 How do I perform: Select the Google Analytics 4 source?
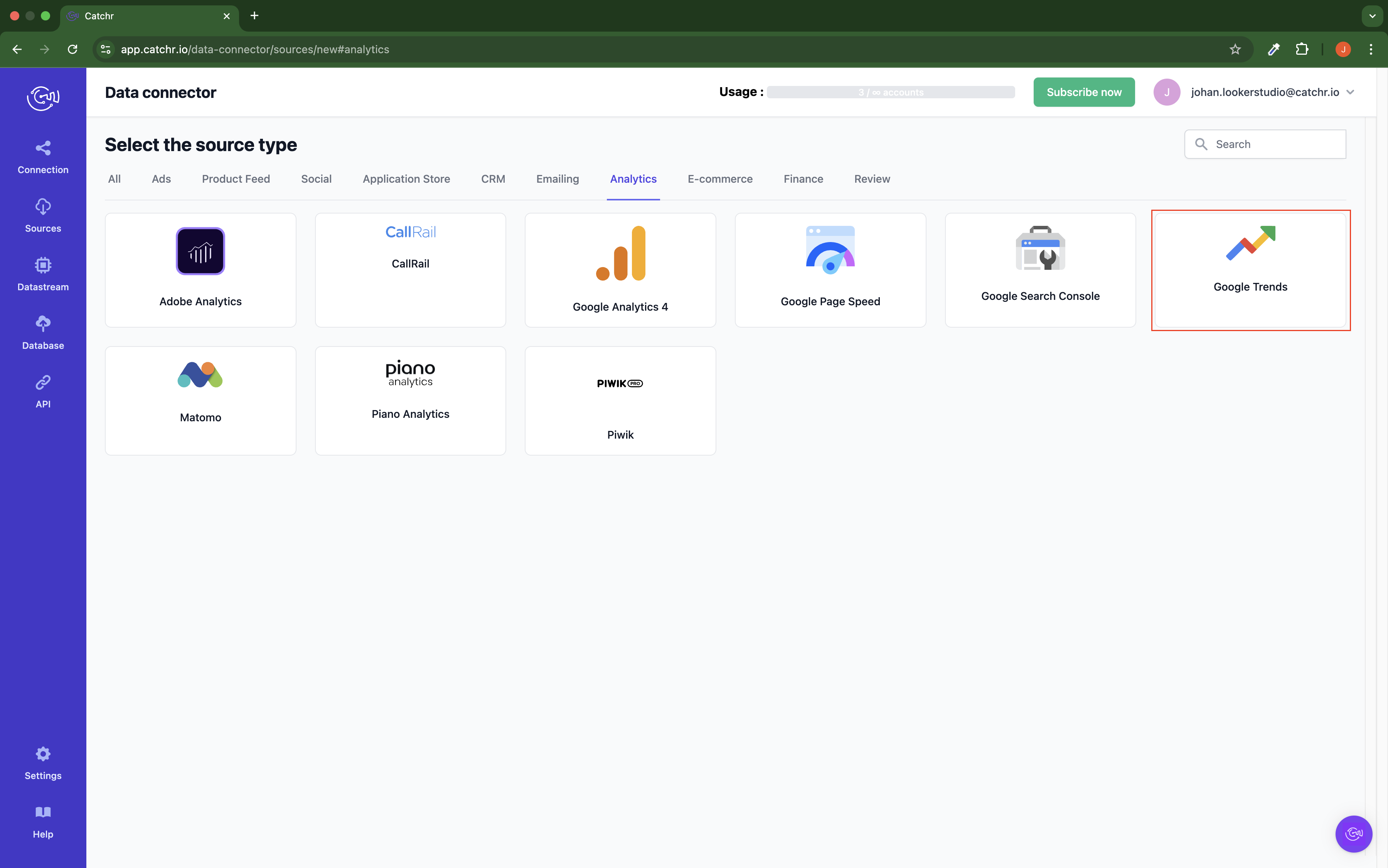620,270
